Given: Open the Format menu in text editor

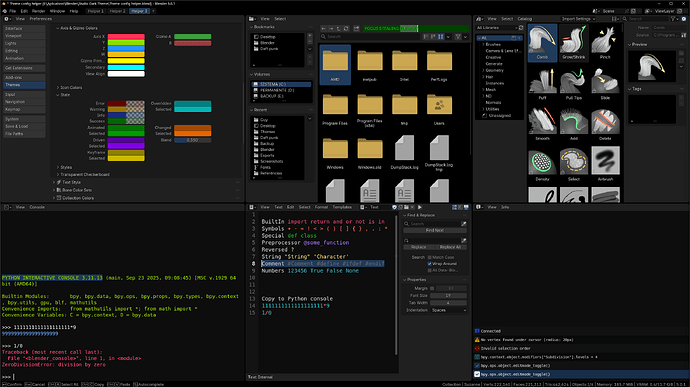Looking at the screenshot, I should (x=321, y=207).
